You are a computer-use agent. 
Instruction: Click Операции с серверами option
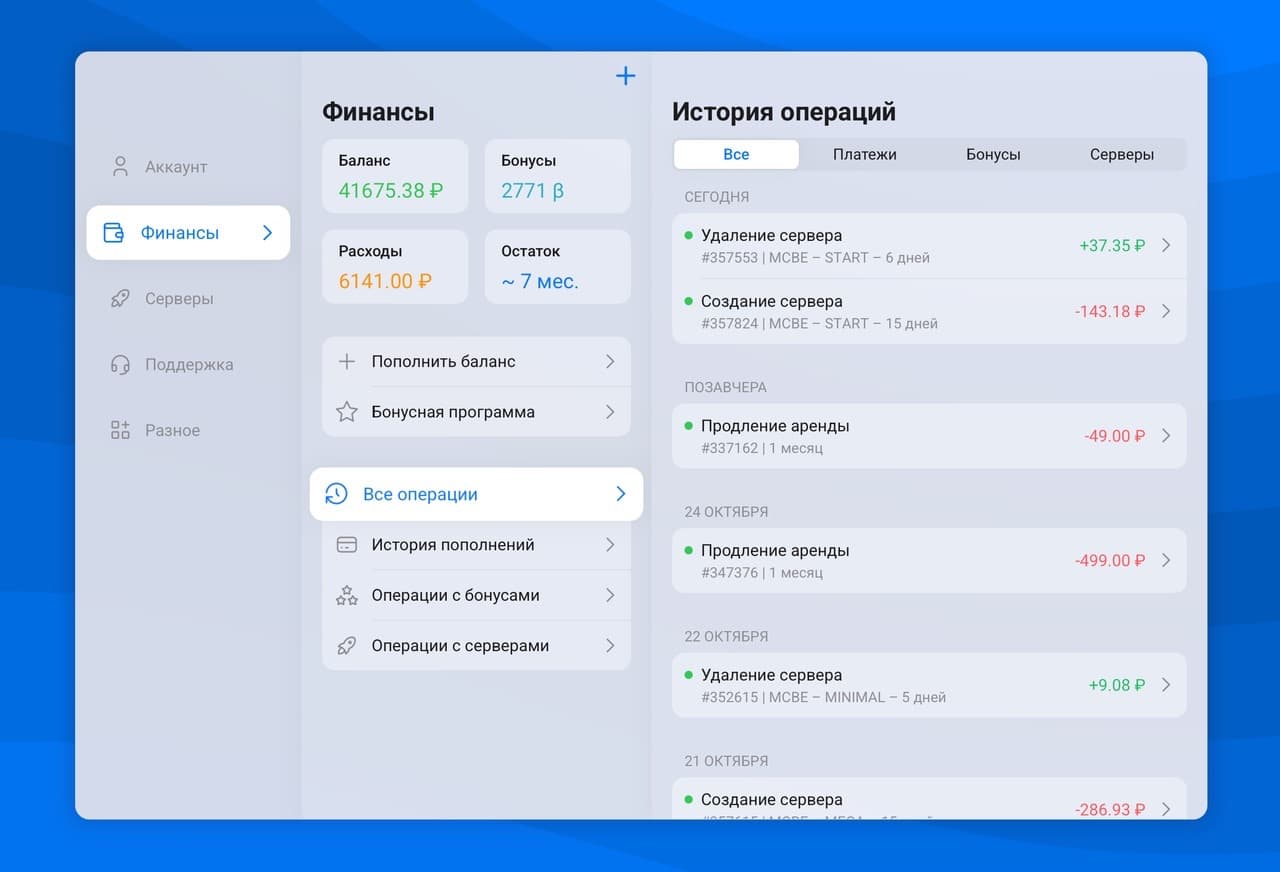click(460, 645)
